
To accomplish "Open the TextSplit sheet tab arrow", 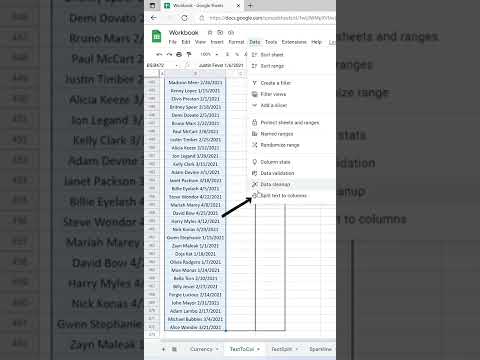I will point(297,349).
